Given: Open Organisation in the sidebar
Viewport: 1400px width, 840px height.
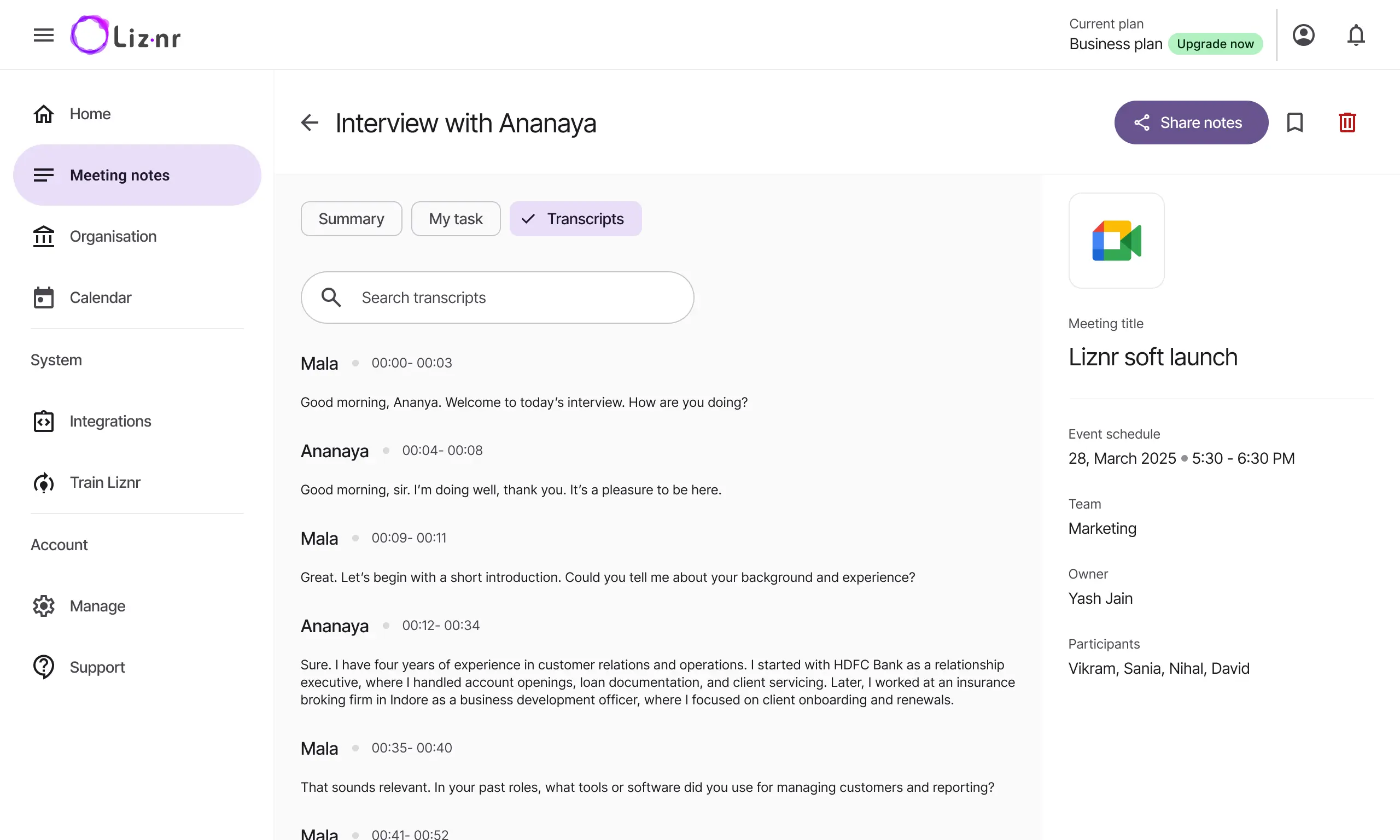Looking at the screenshot, I should 137,237.
